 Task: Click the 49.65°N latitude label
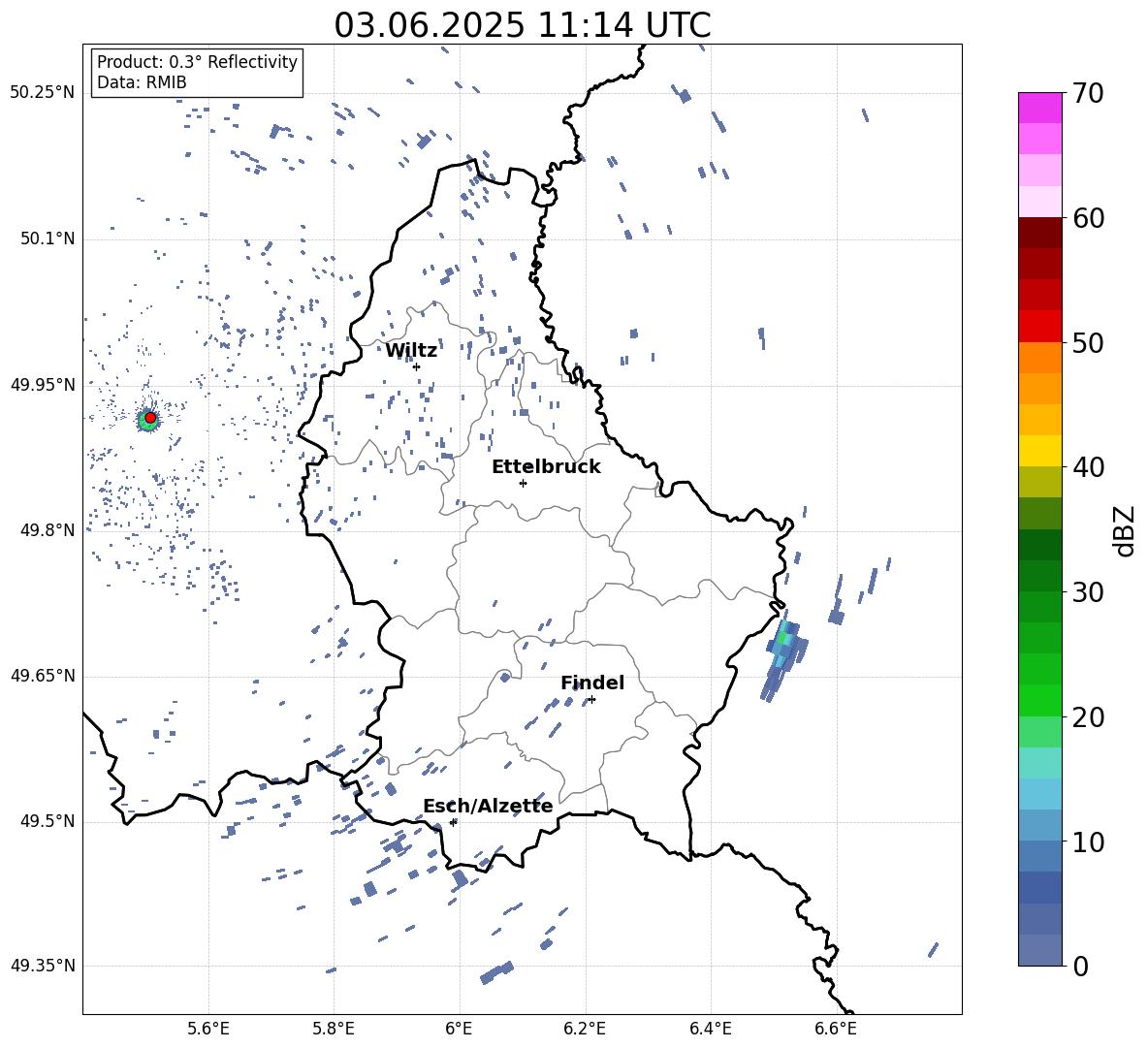pos(43,676)
